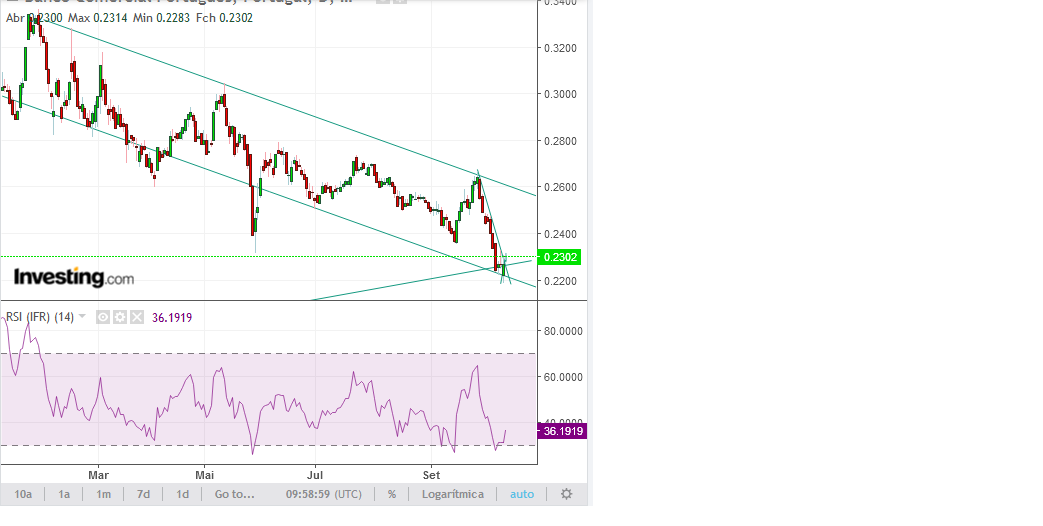Click the 0.2400 price axis label
Viewport: 1043px width, 526px height.
click(560, 235)
